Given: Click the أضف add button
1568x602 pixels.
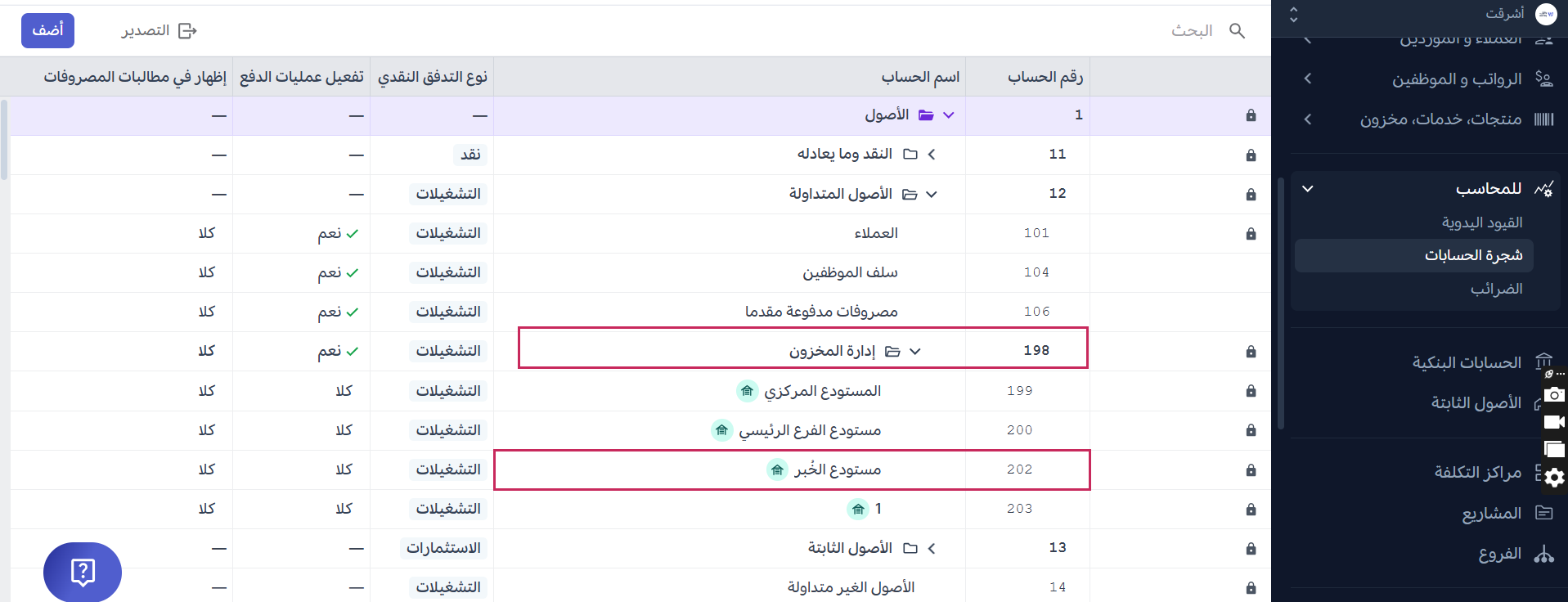Looking at the screenshot, I should coord(47,31).
